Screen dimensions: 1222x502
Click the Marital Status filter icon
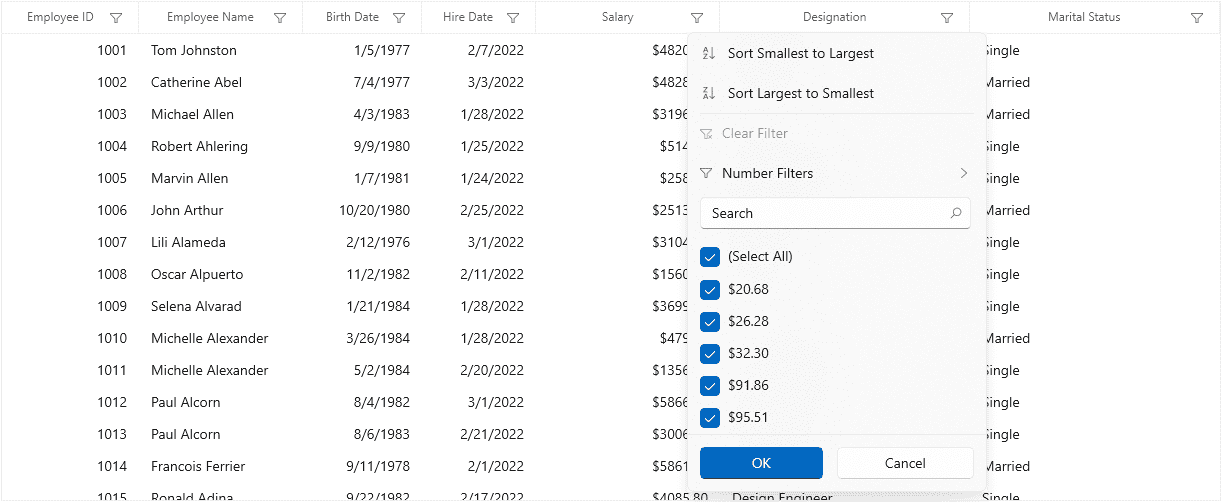point(1197,18)
